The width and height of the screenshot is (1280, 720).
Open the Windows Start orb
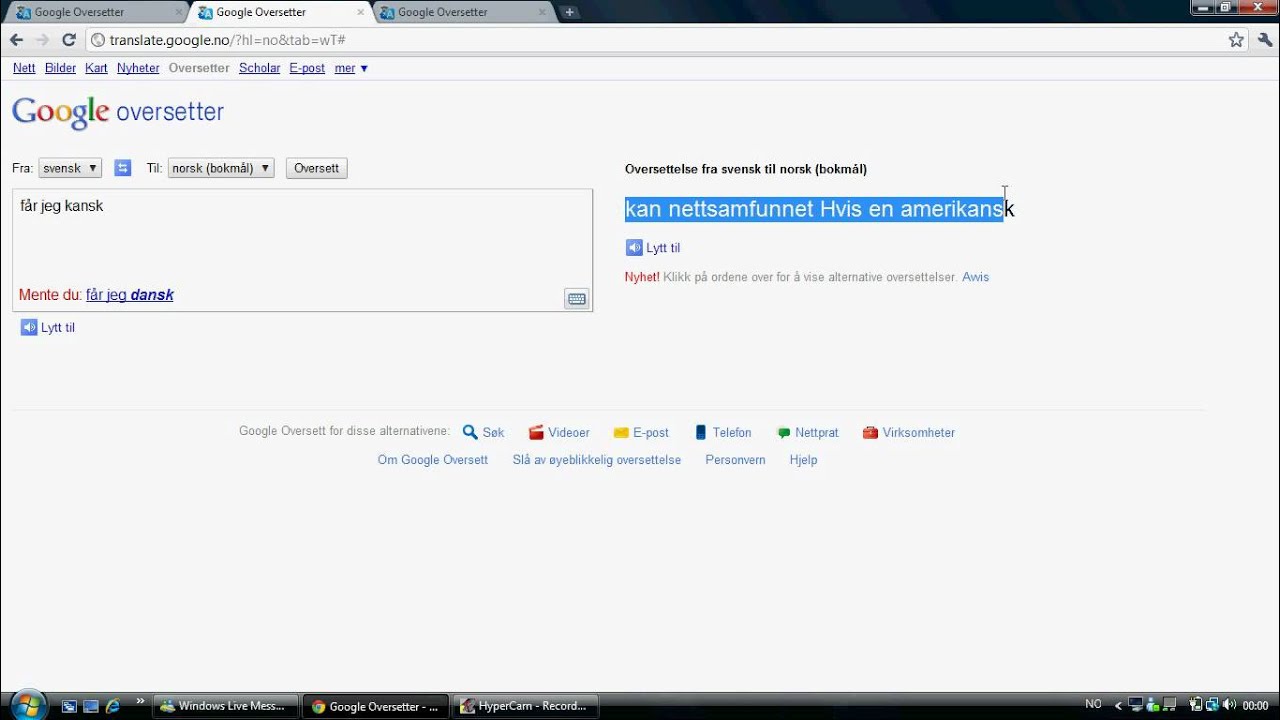(27, 705)
